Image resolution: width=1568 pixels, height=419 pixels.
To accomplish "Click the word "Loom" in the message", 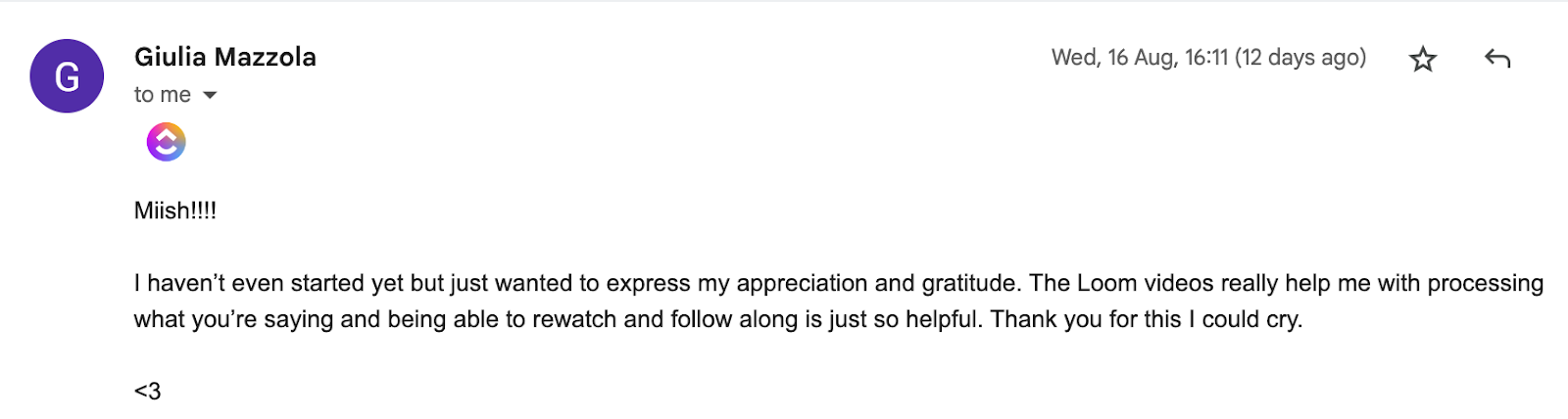I will point(1106,284).
